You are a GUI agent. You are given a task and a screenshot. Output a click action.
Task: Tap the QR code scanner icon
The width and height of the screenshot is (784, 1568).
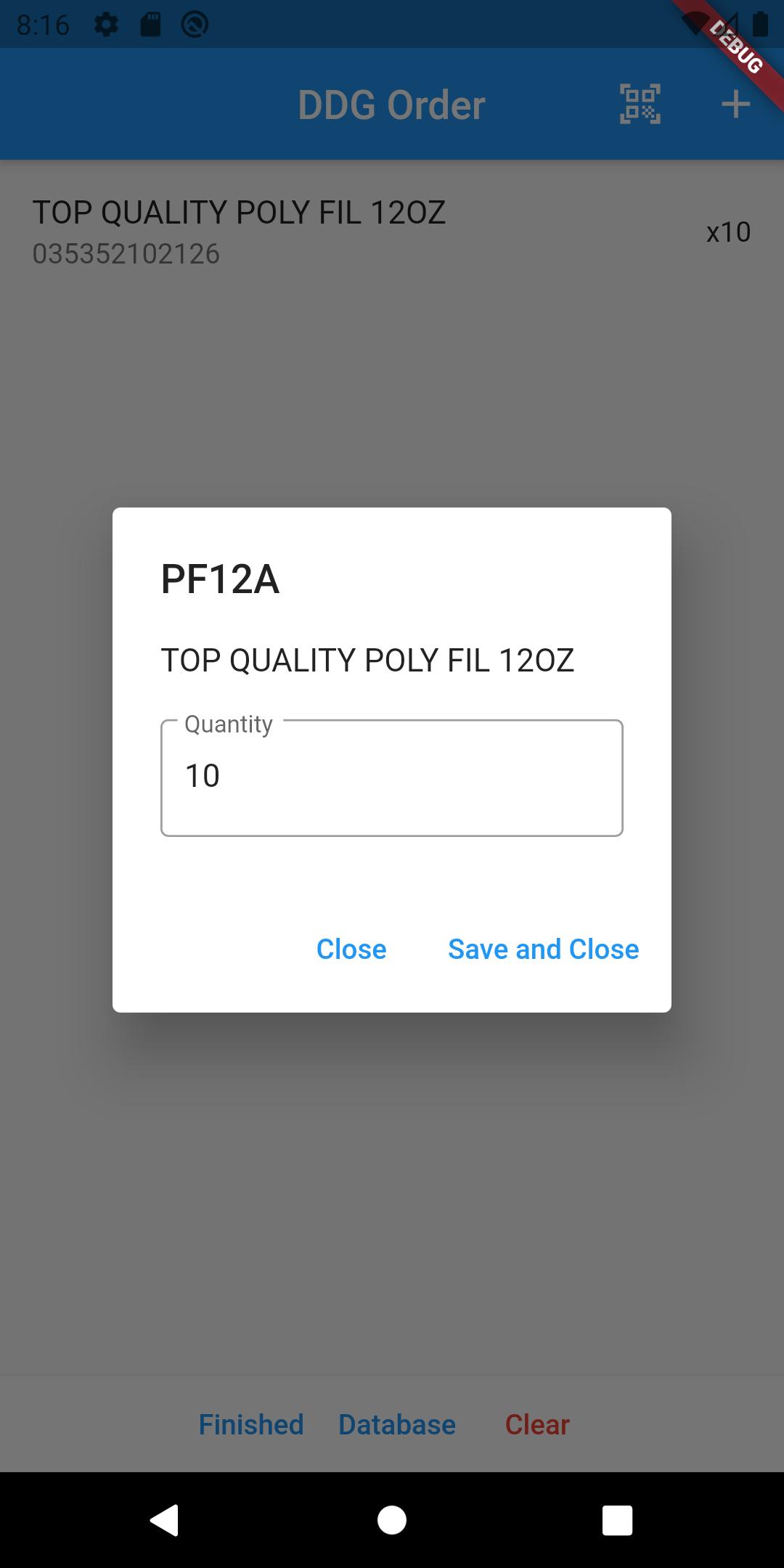(640, 104)
